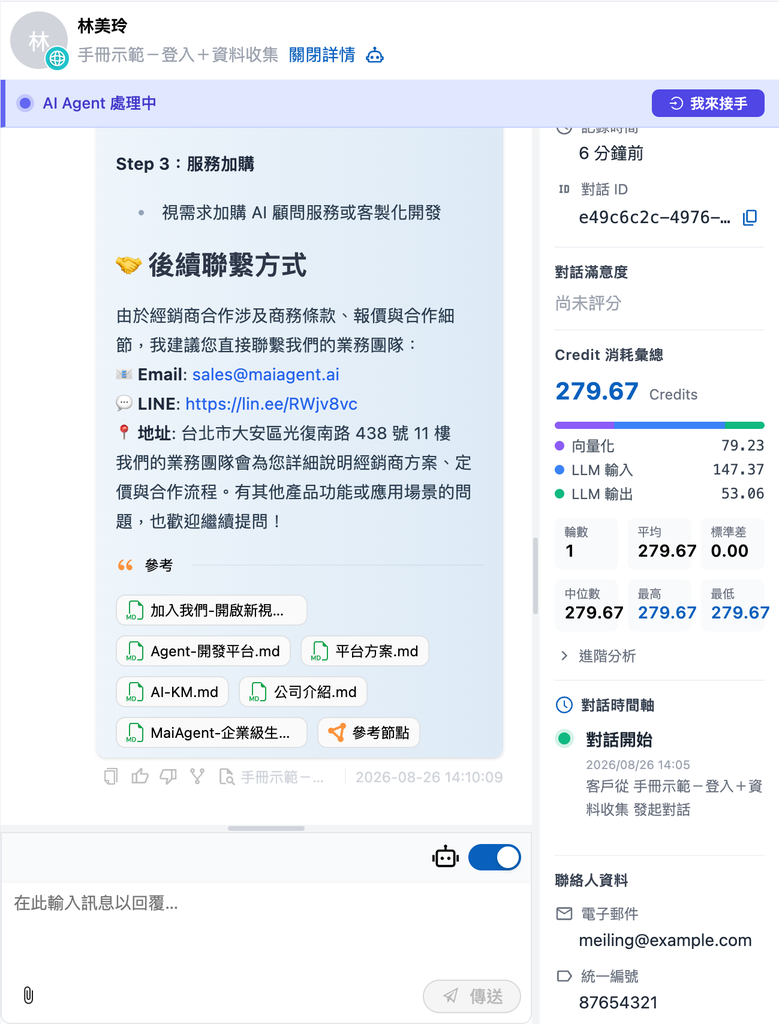Image resolution: width=779 pixels, height=1024 pixels.
Task: Open the 手冊示範 source search icon
Action: [x=227, y=777]
